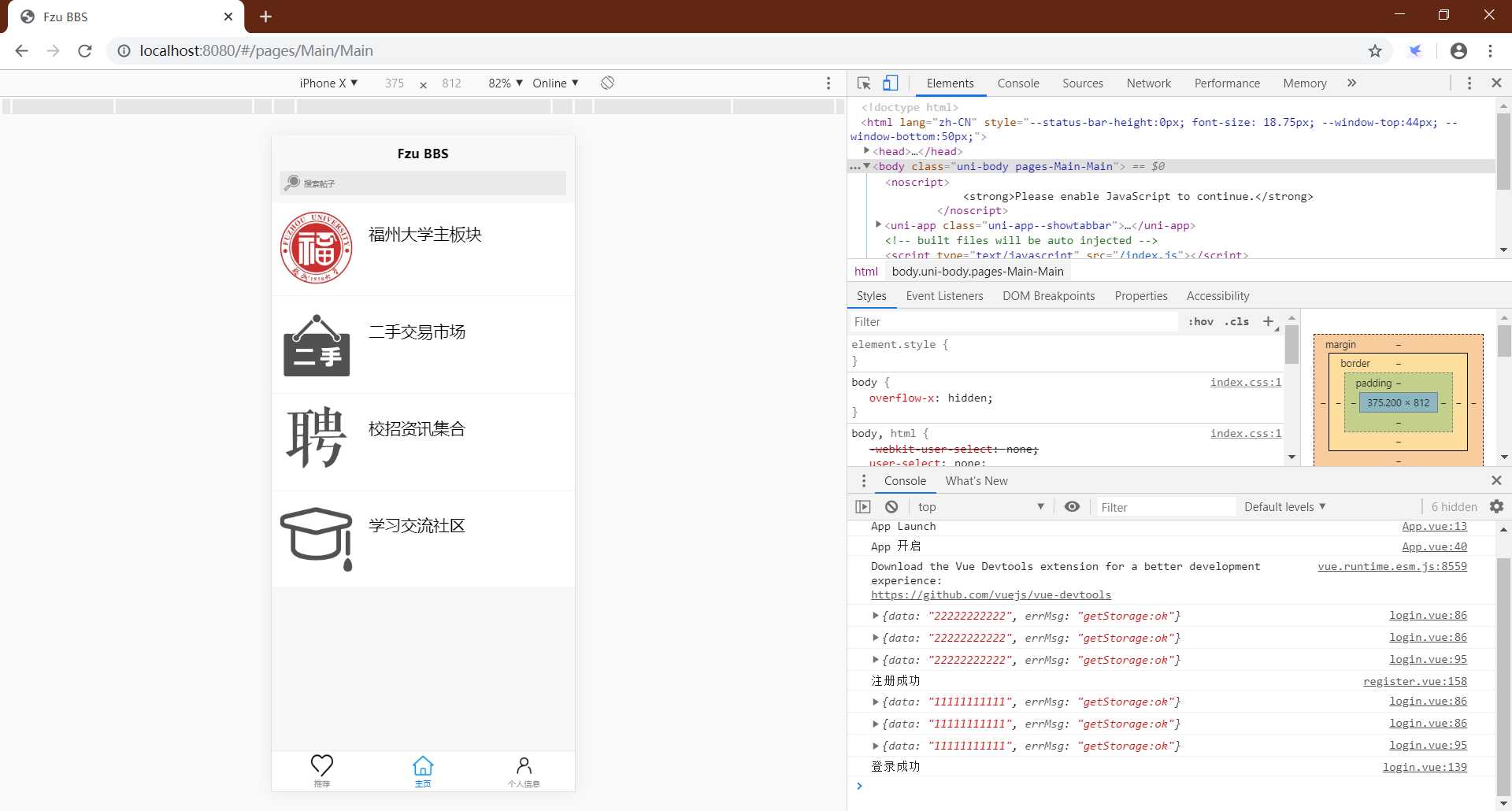The width and height of the screenshot is (1512, 811).
Task: Open device toolbar more options menu
Action: tap(828, 83)
